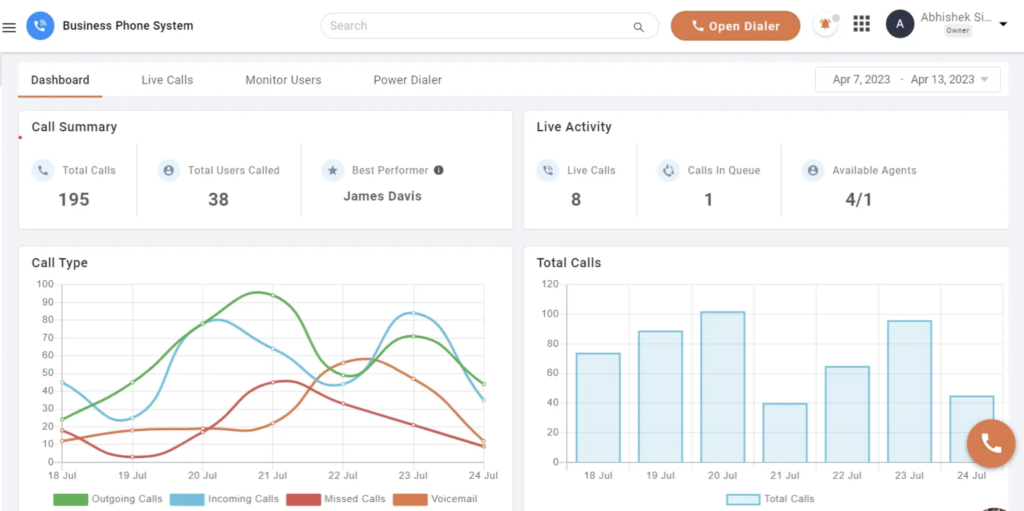Click the 18 Jul bar in Total Calls chart

[598, 408]
